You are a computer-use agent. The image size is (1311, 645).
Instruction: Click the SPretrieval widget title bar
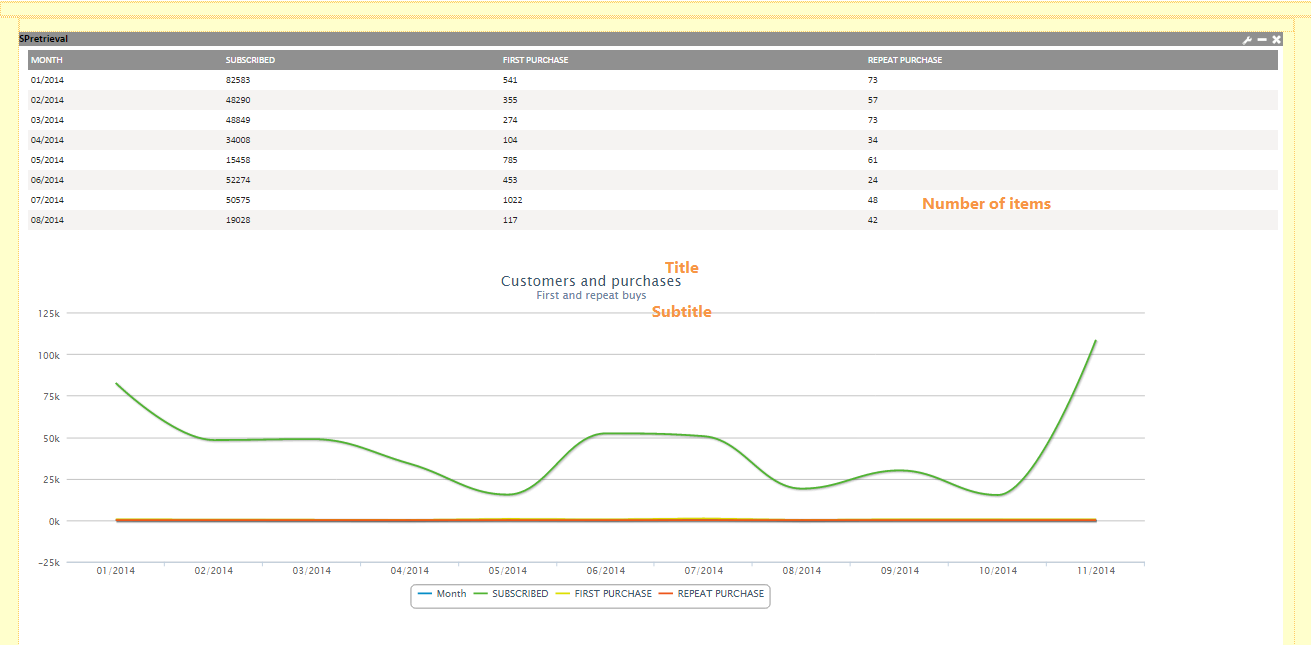600,39
